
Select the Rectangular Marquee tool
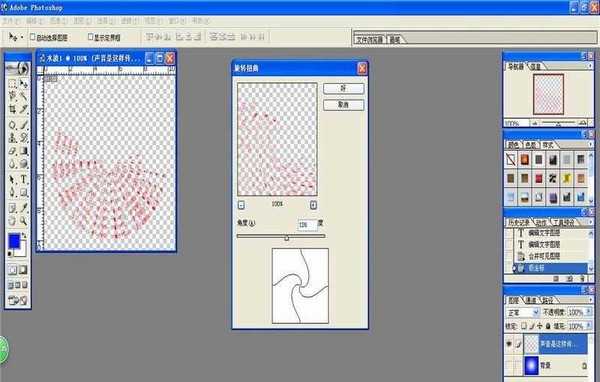coord(13,83)
